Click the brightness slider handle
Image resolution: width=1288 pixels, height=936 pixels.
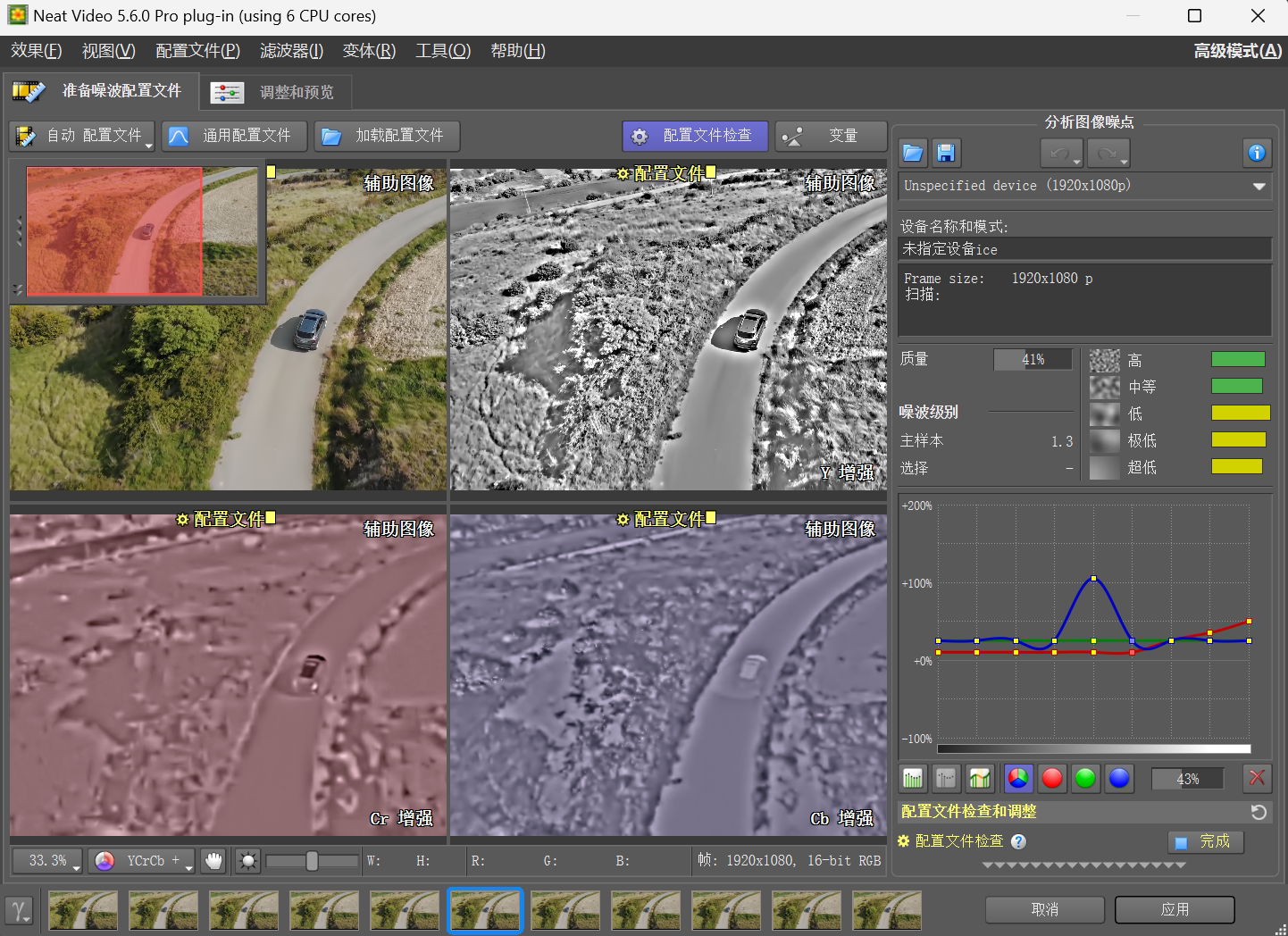[x=312, y=861]
